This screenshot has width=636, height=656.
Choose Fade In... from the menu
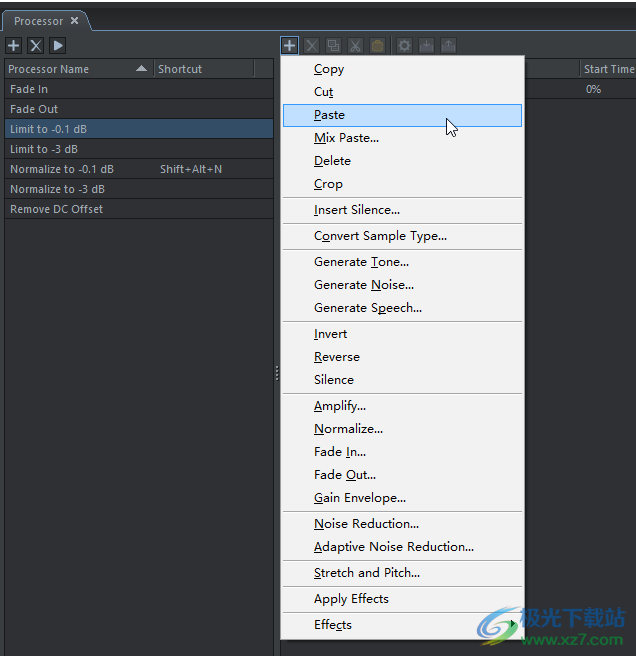(403, 452)
